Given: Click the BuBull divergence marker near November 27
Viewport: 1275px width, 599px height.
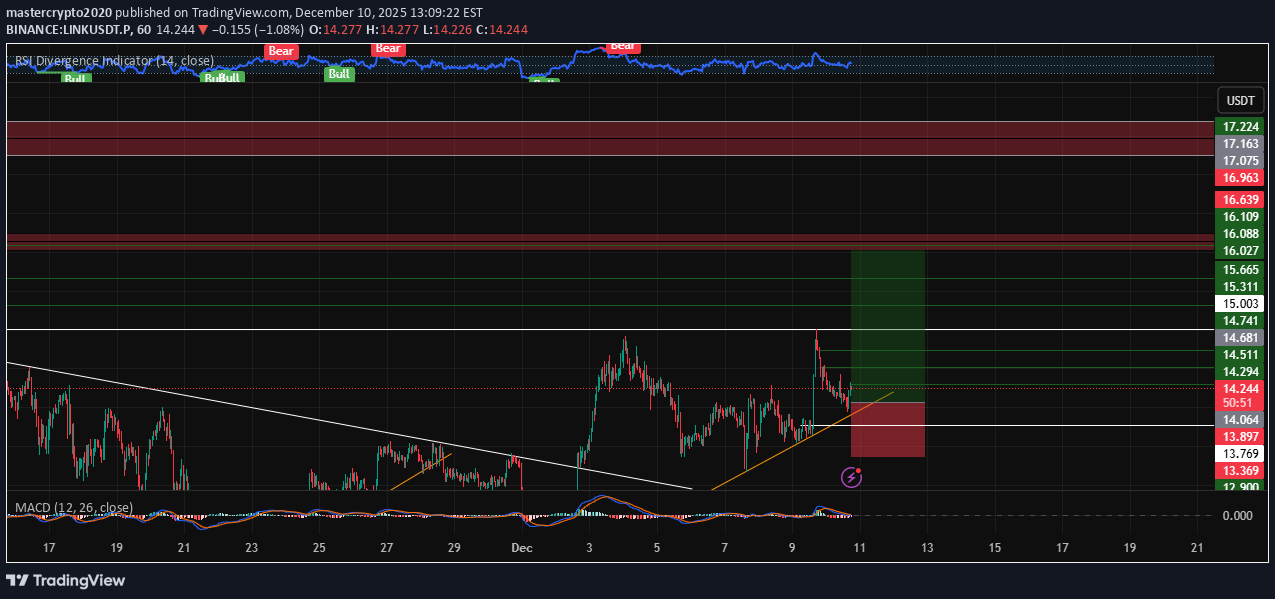Looking at the screenshot, I should coord(222,76).
